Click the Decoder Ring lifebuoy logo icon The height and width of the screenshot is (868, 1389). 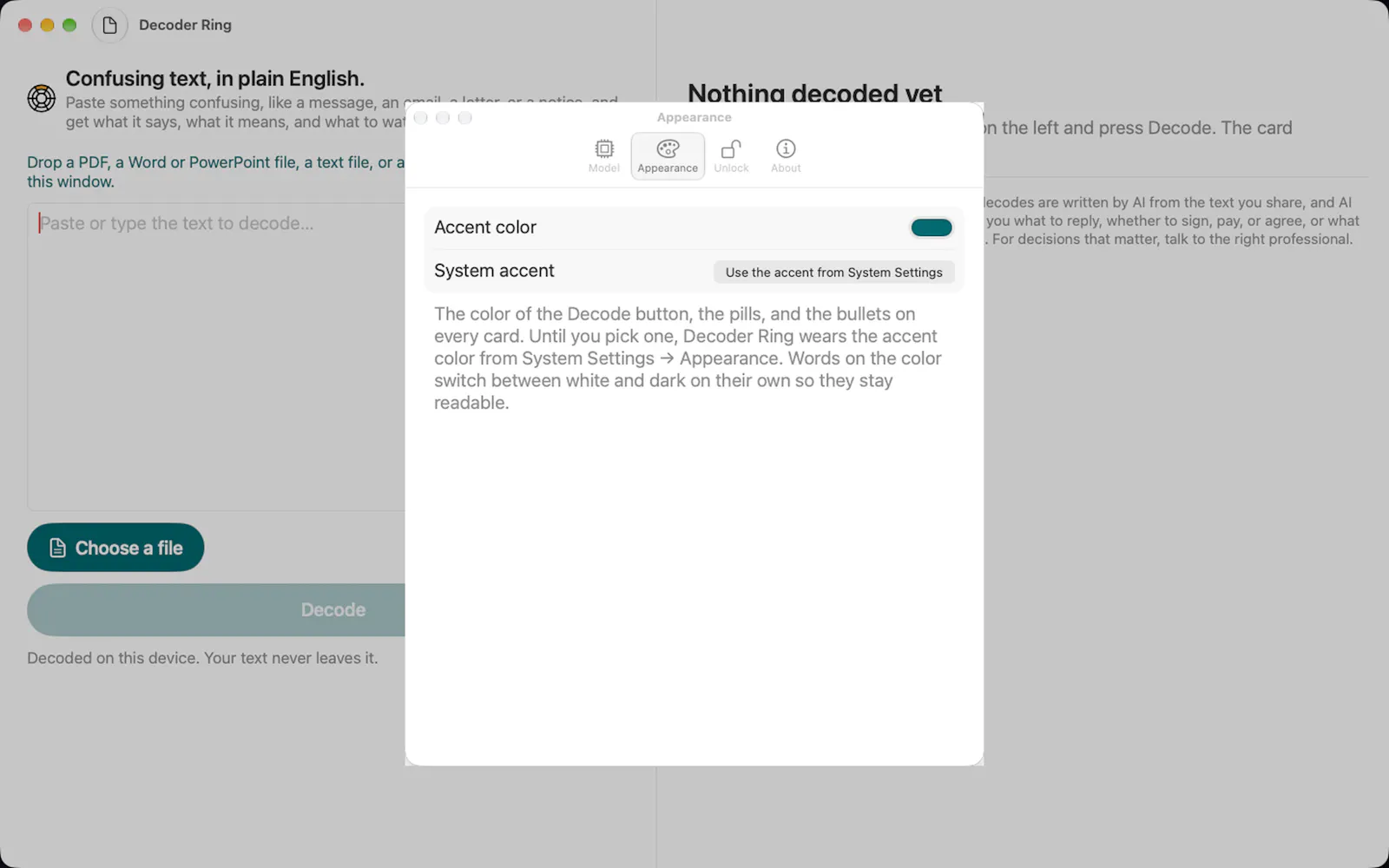pyautogui.click(x=42, y=98)
